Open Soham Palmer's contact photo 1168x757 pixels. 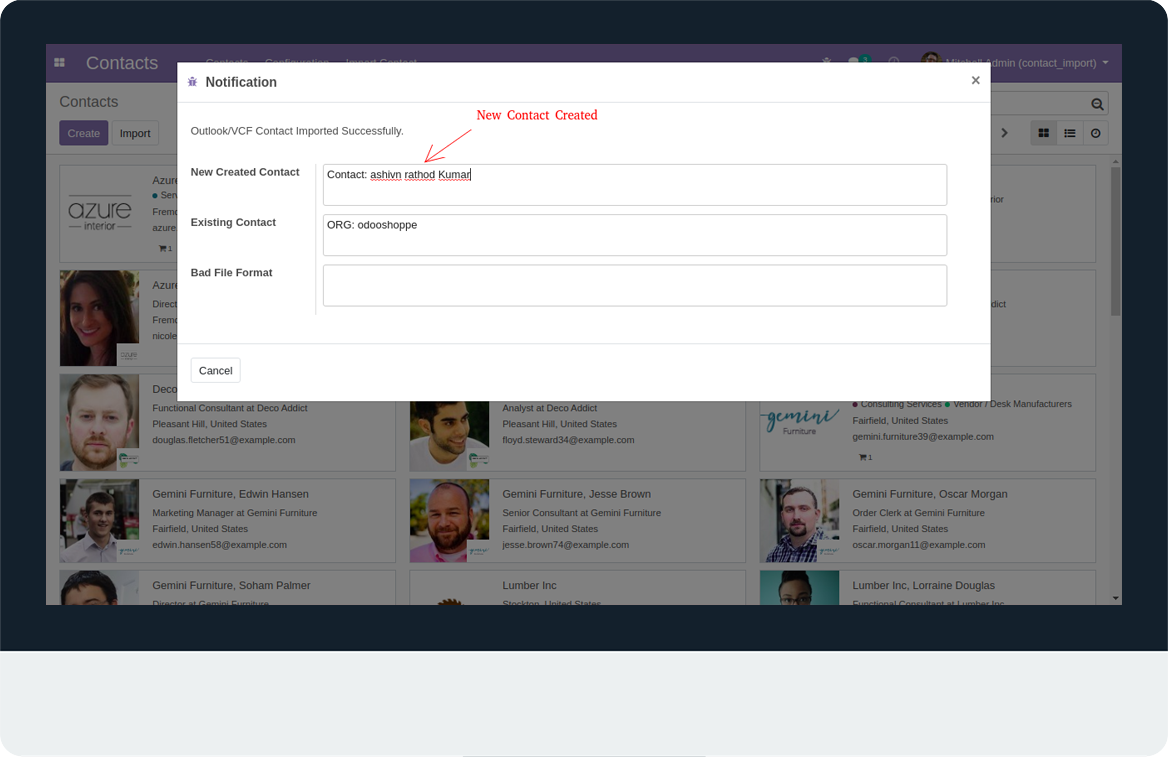[99, 588]
